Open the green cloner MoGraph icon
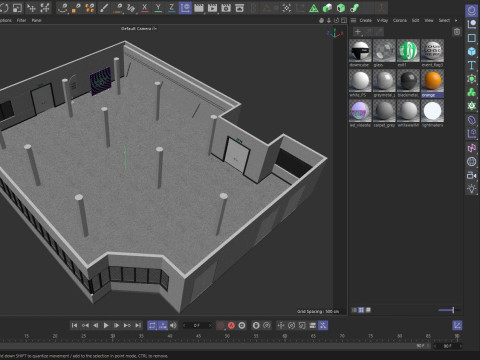480x360 pixels. coord(471,92)
